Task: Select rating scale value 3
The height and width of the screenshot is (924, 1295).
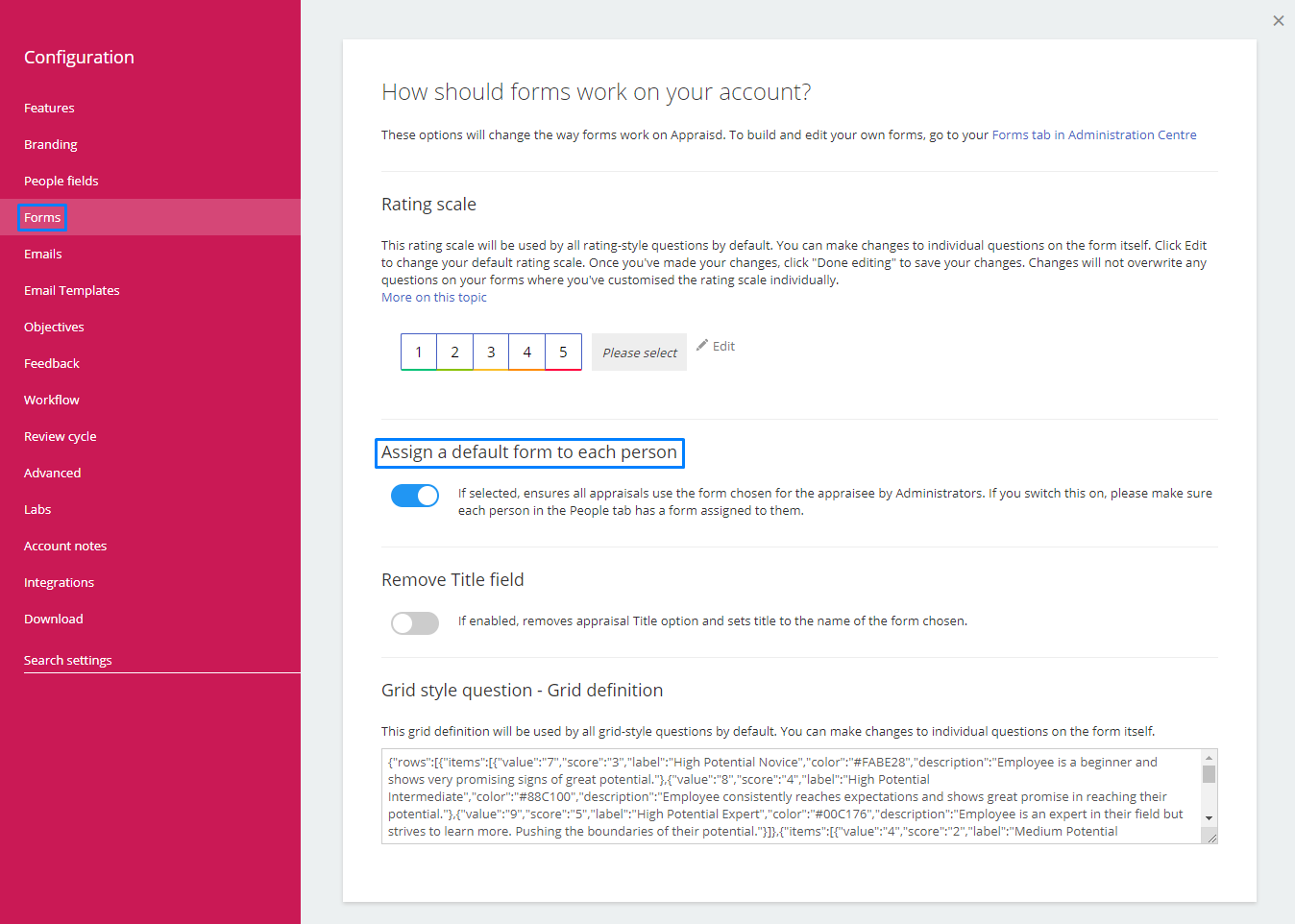Action: (491, 352)
